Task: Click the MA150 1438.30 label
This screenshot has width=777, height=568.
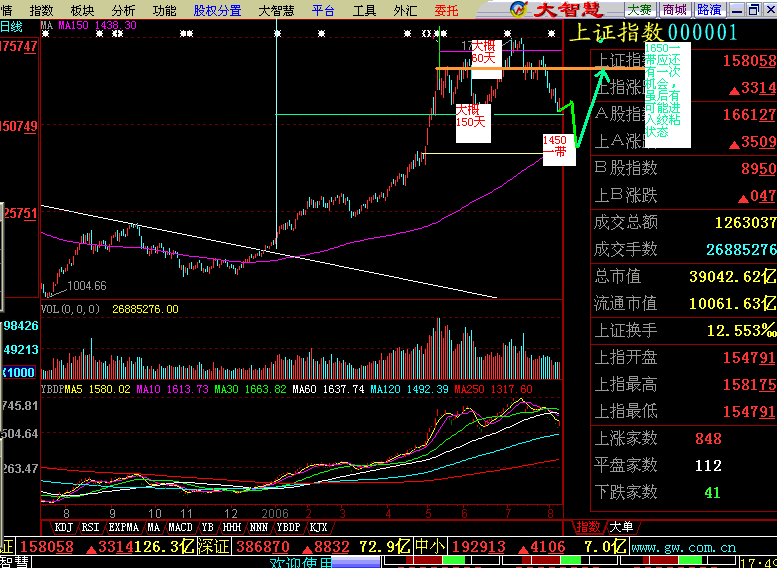Action: pos(98,25)
